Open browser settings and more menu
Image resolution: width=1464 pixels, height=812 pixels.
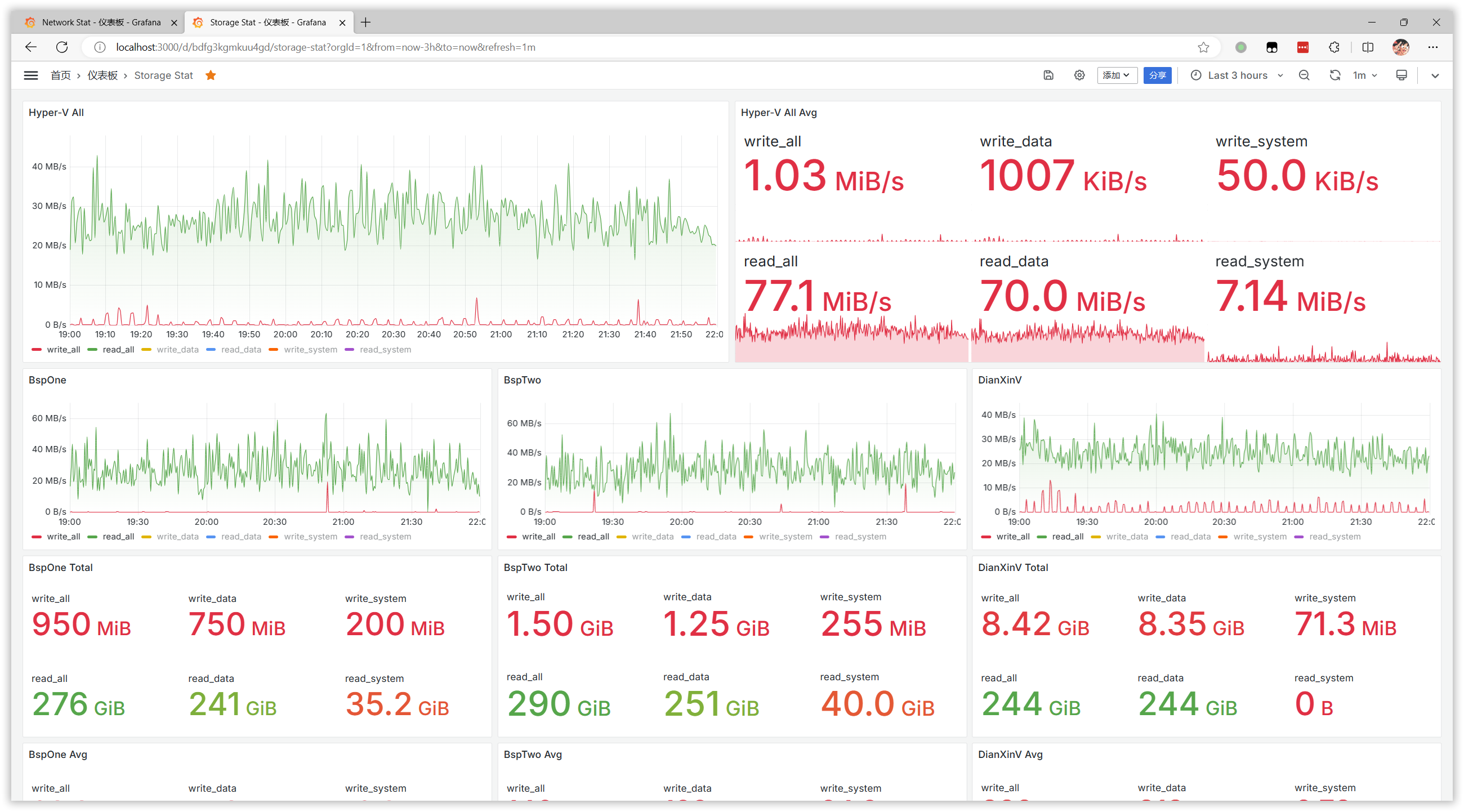(1433, 47)
